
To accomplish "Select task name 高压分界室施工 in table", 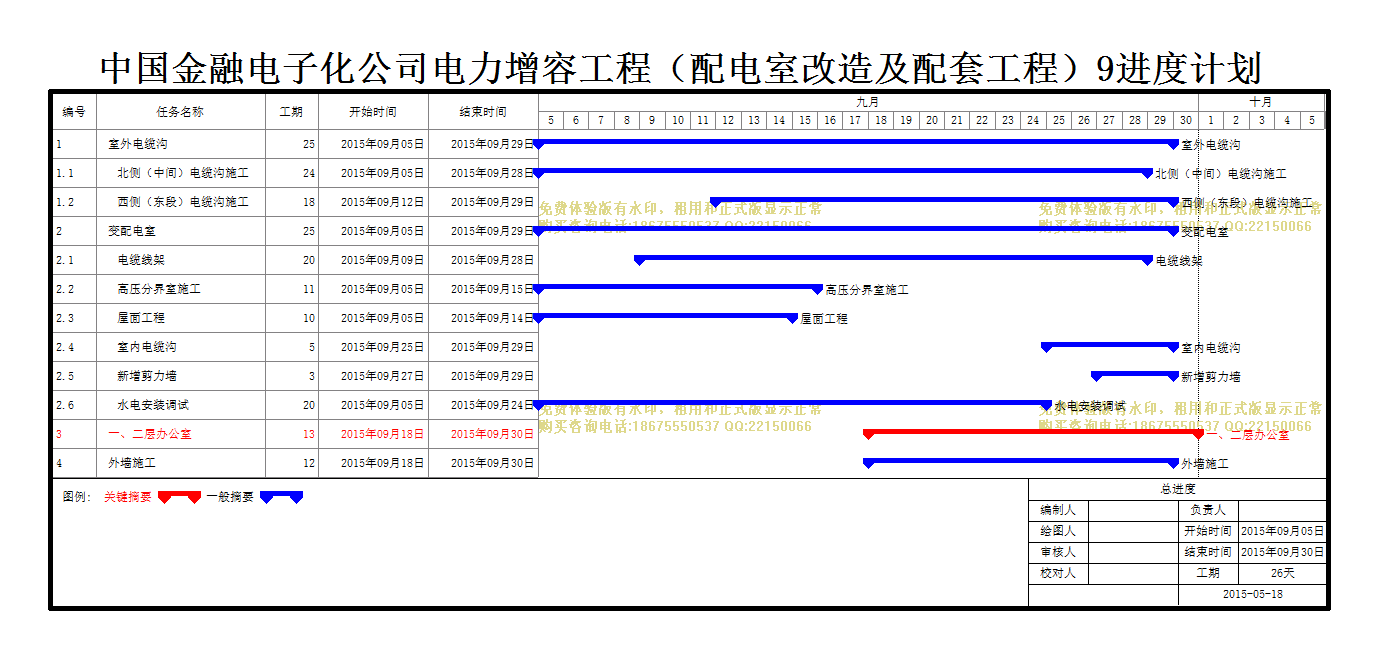I will (x=159, y=289).
